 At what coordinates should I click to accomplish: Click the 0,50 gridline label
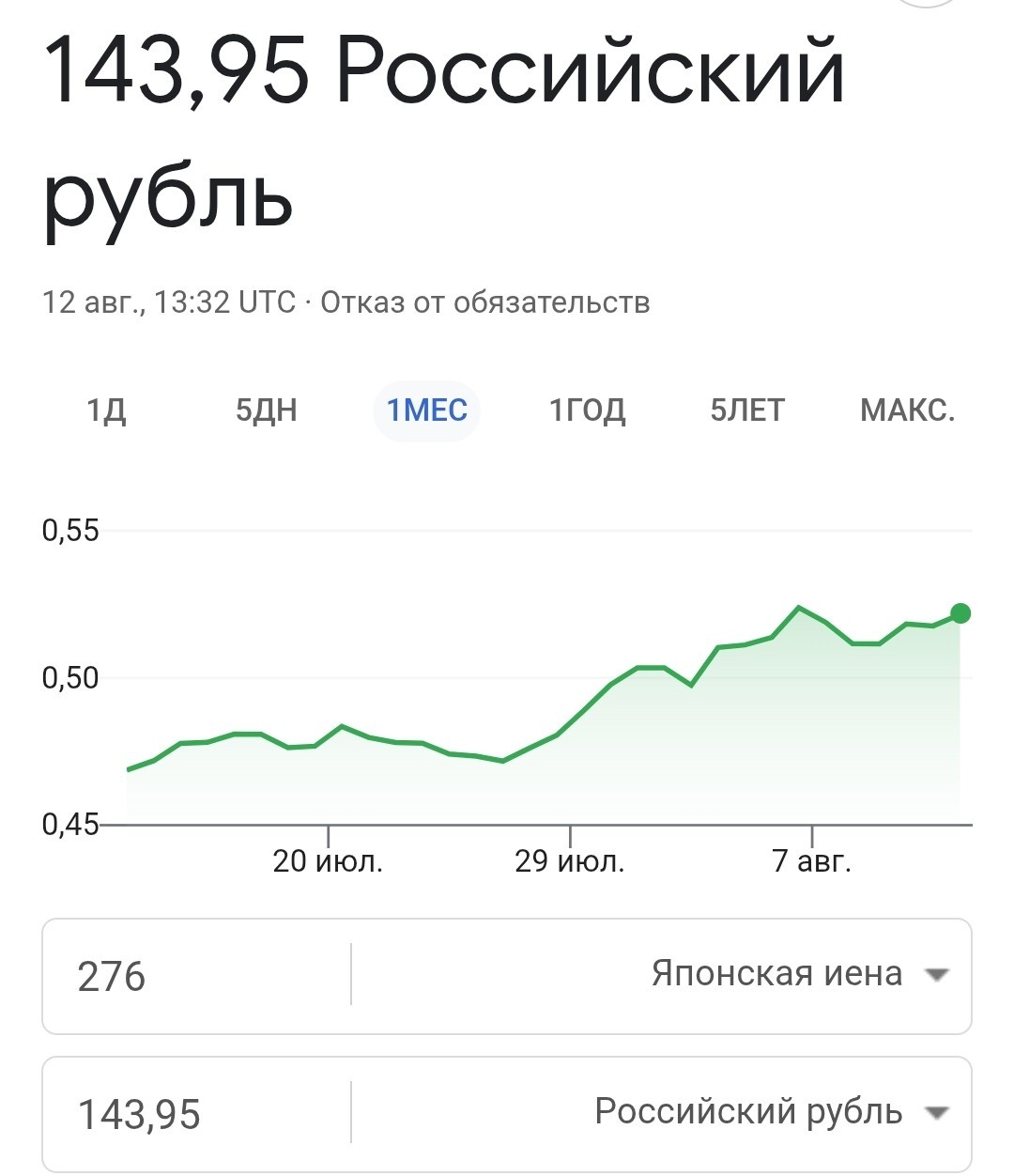pyautogui.click(x=70, y=677)
